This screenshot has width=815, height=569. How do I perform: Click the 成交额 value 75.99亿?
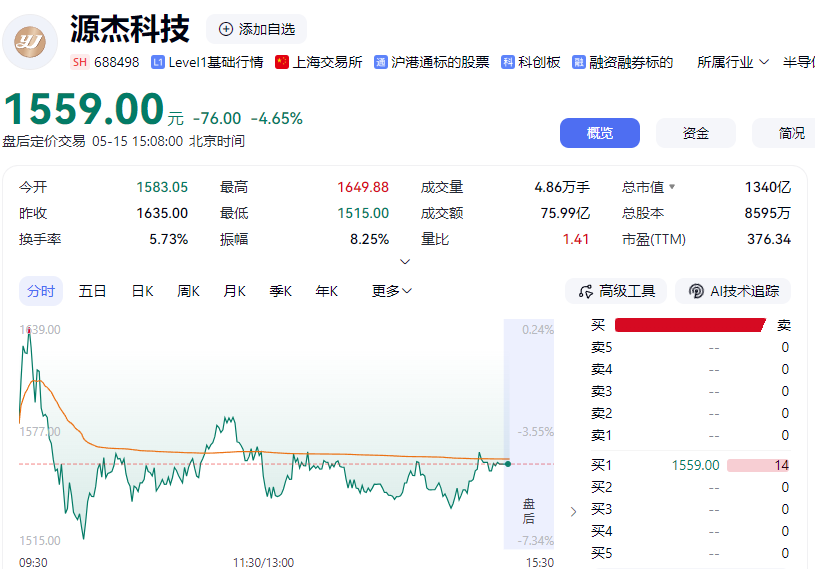(565, 213)
